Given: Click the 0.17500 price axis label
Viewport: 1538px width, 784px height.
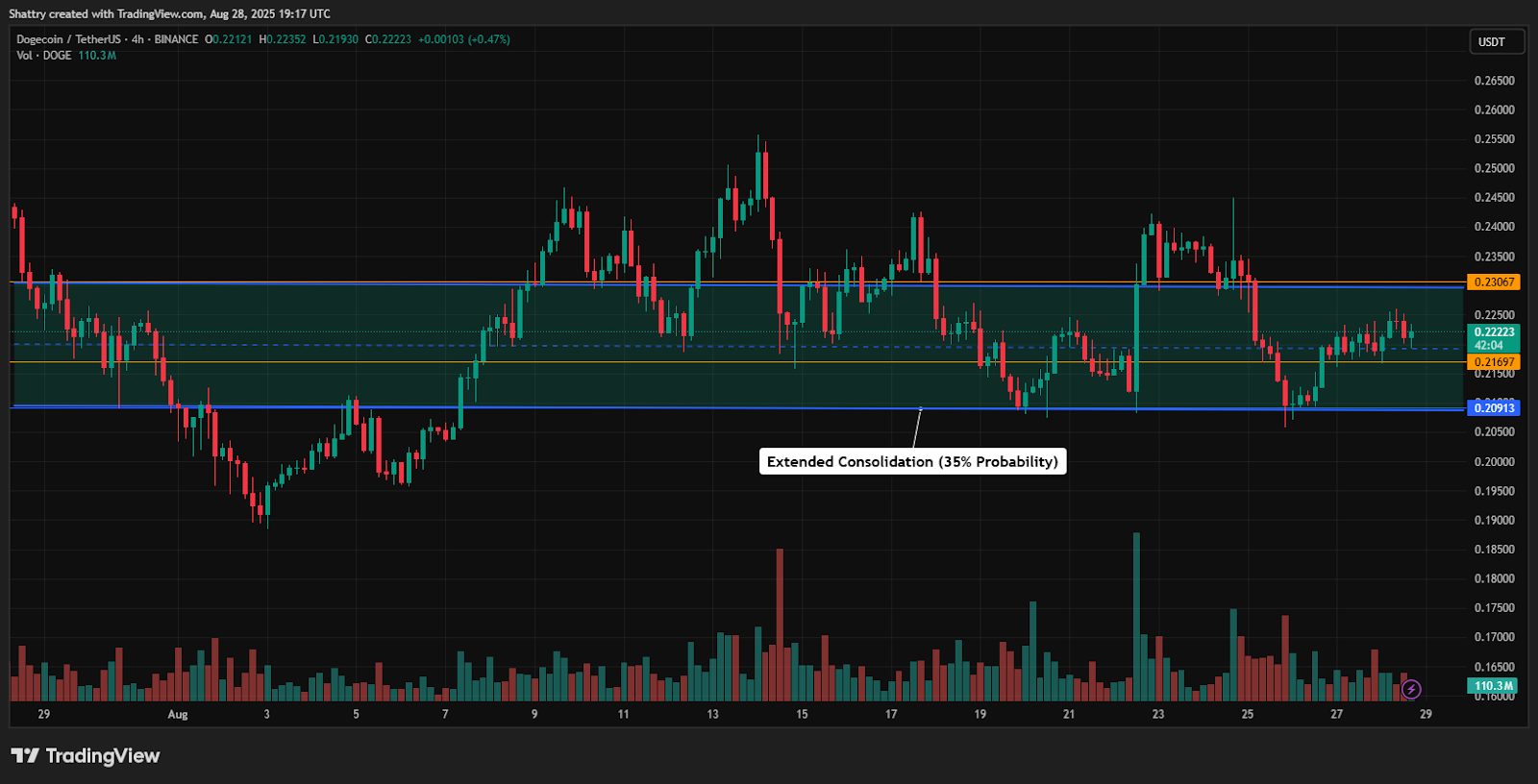Looking at the screenshot, I should tap(1495, 608).
